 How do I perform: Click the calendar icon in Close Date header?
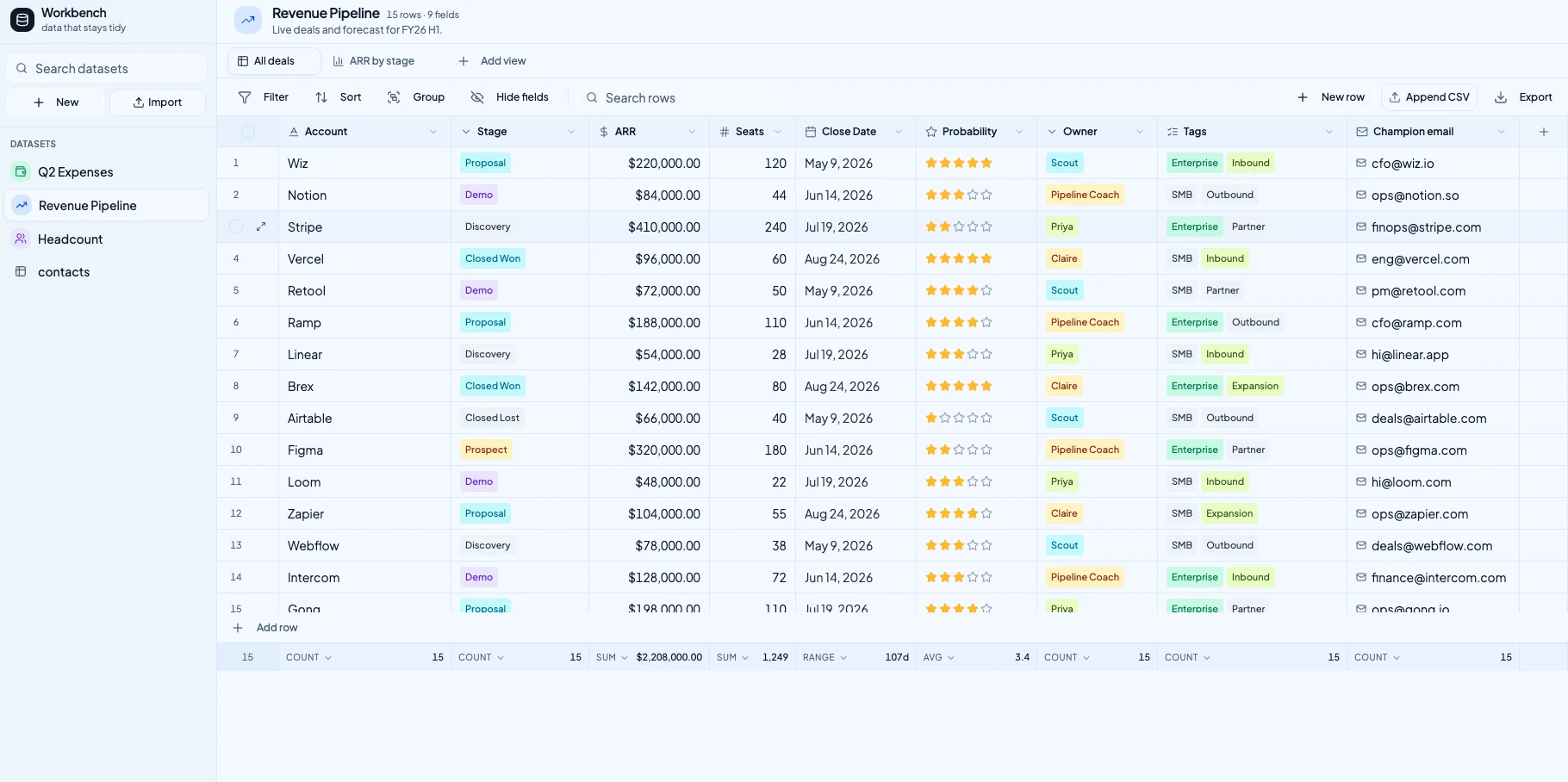811,132
